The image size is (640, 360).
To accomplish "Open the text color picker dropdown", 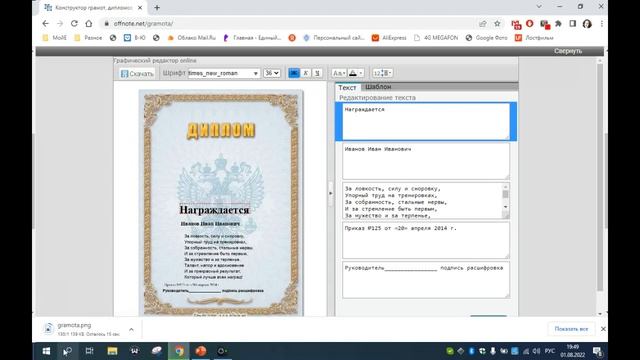I will point(356,73).
